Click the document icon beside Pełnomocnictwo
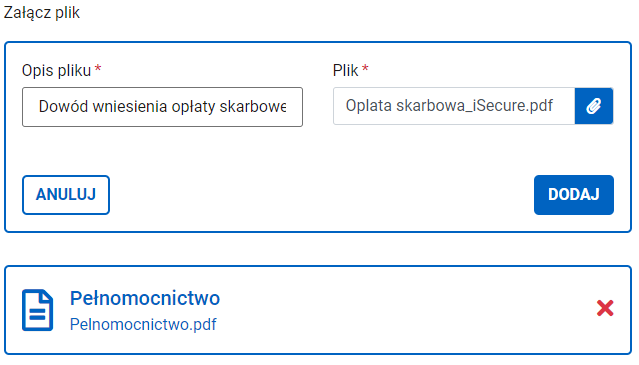This screenshot has width=639, height=365. click(x=37, y=310)
